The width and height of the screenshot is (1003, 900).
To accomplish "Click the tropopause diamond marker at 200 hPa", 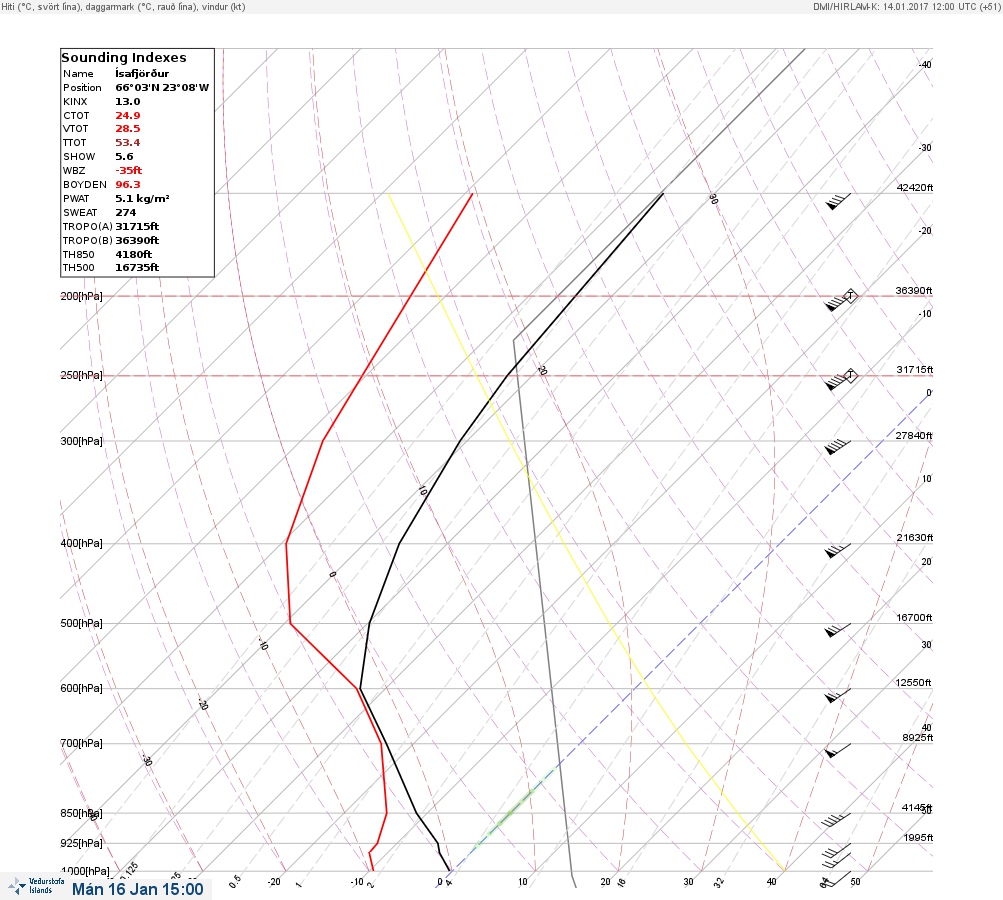I will coord(850,296).
